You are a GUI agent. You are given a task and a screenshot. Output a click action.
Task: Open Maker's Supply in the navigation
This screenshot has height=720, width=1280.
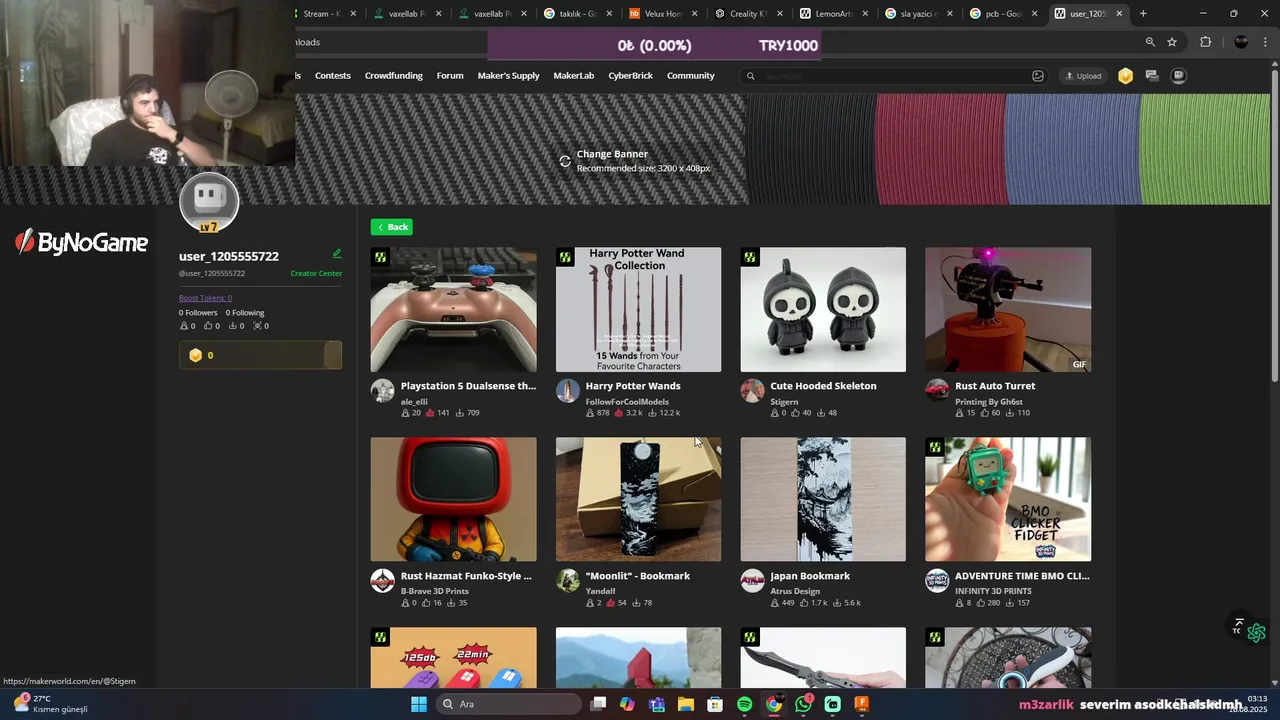click(508, 76)
